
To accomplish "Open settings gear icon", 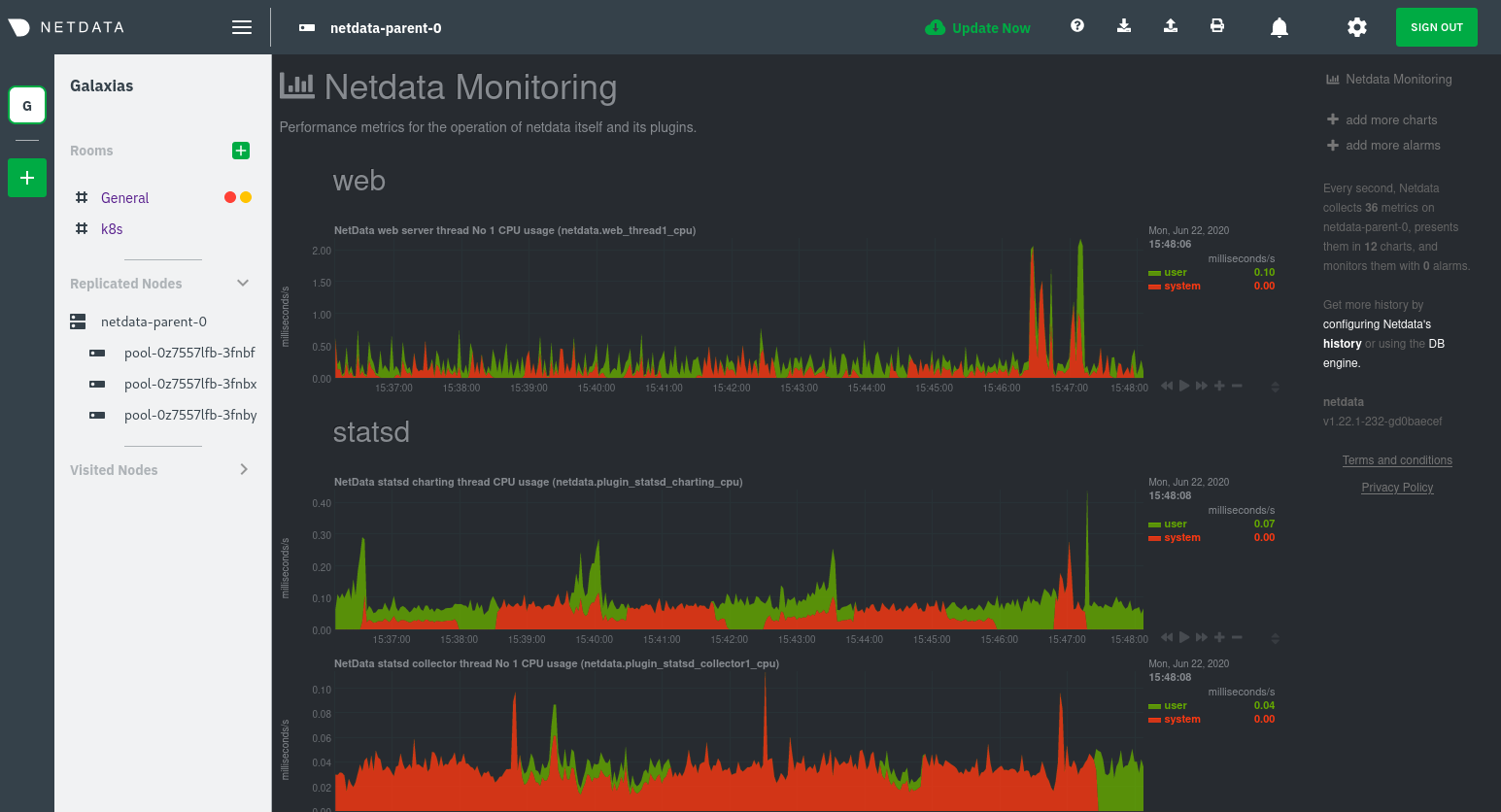I will (1357, 27).
